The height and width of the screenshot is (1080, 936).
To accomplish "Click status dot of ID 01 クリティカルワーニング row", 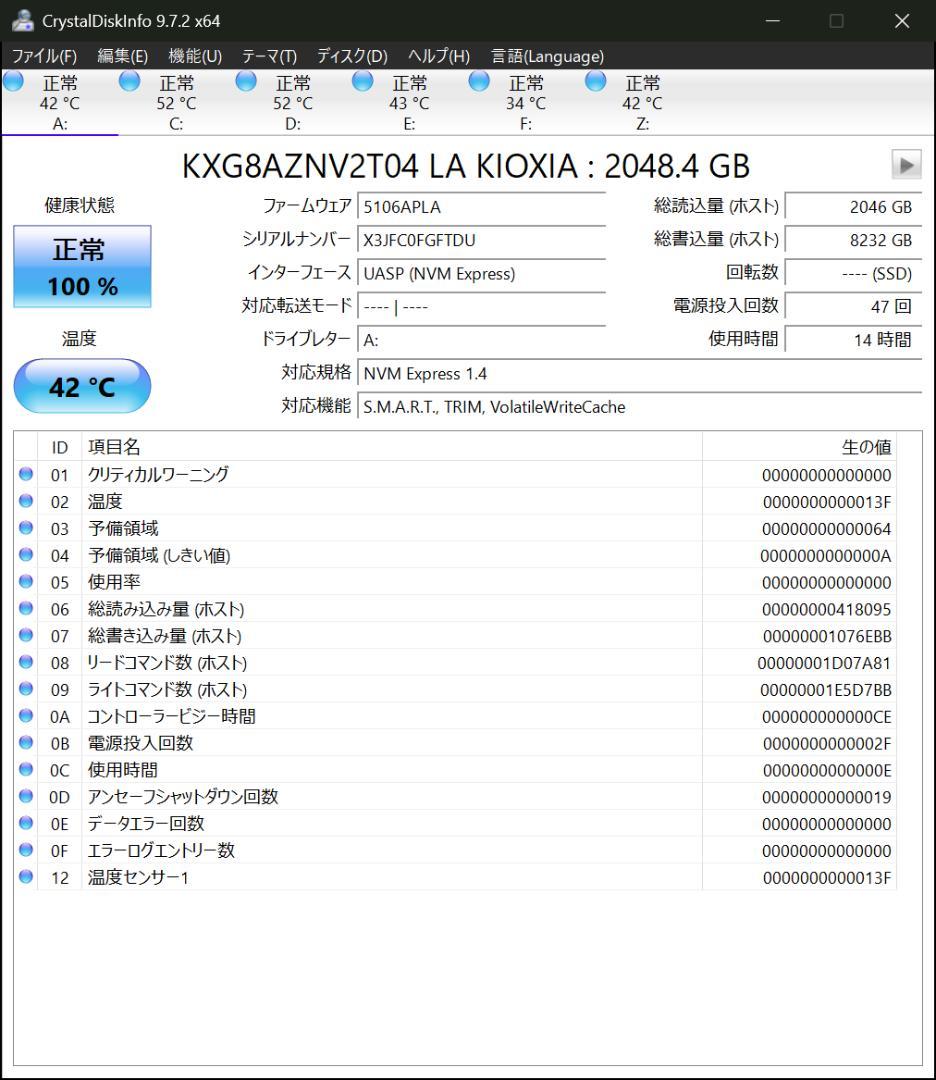I will point(26,474).
